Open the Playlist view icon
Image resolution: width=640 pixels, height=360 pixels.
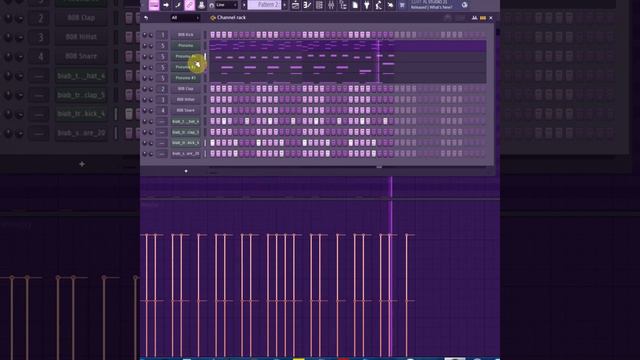[x=296, y=5]
